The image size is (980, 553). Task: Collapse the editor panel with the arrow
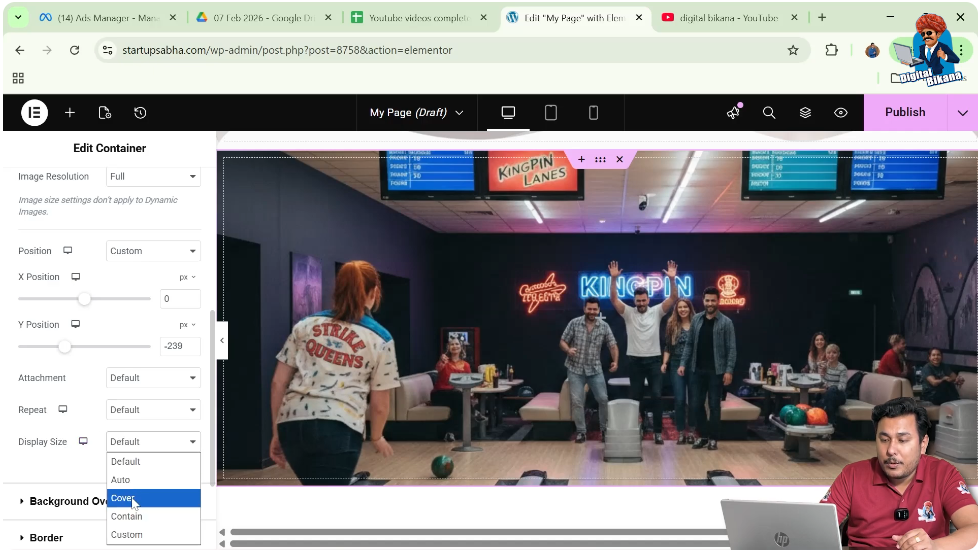pyautogui.click(x=222, y=341)
